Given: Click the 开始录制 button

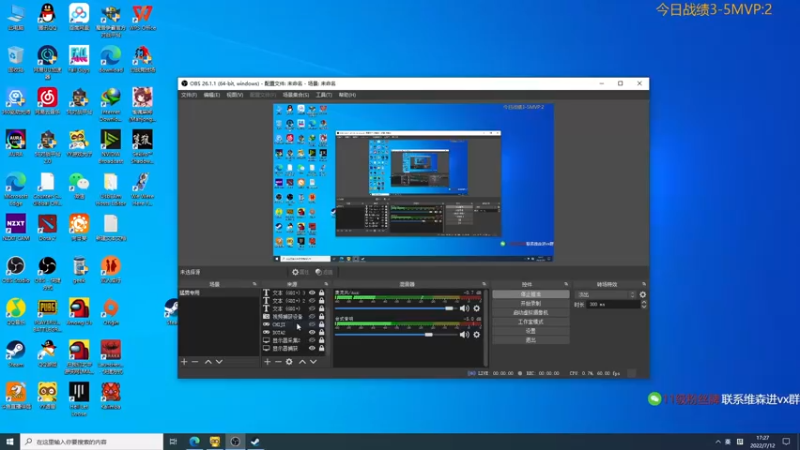Looking at the screenshot, I should point(531,304).
